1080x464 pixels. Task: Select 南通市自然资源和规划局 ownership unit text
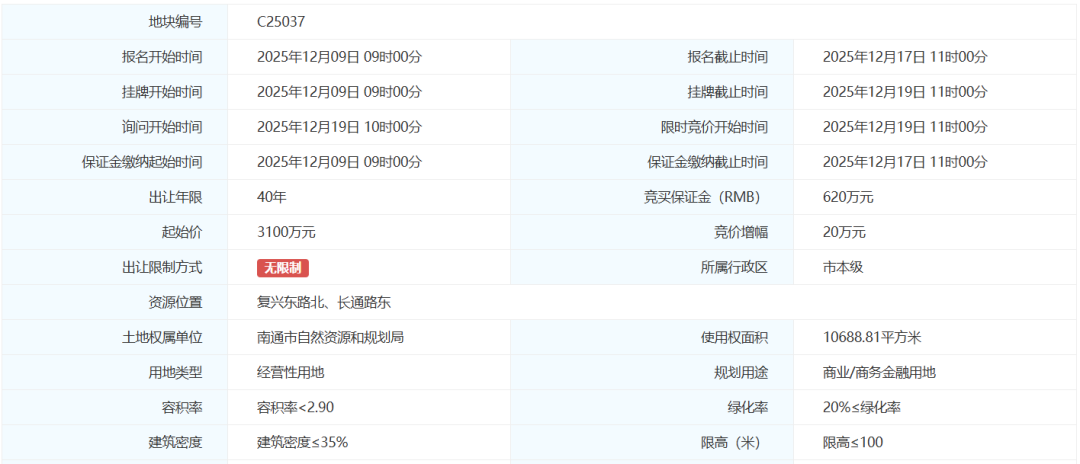(x=330, y=337)
